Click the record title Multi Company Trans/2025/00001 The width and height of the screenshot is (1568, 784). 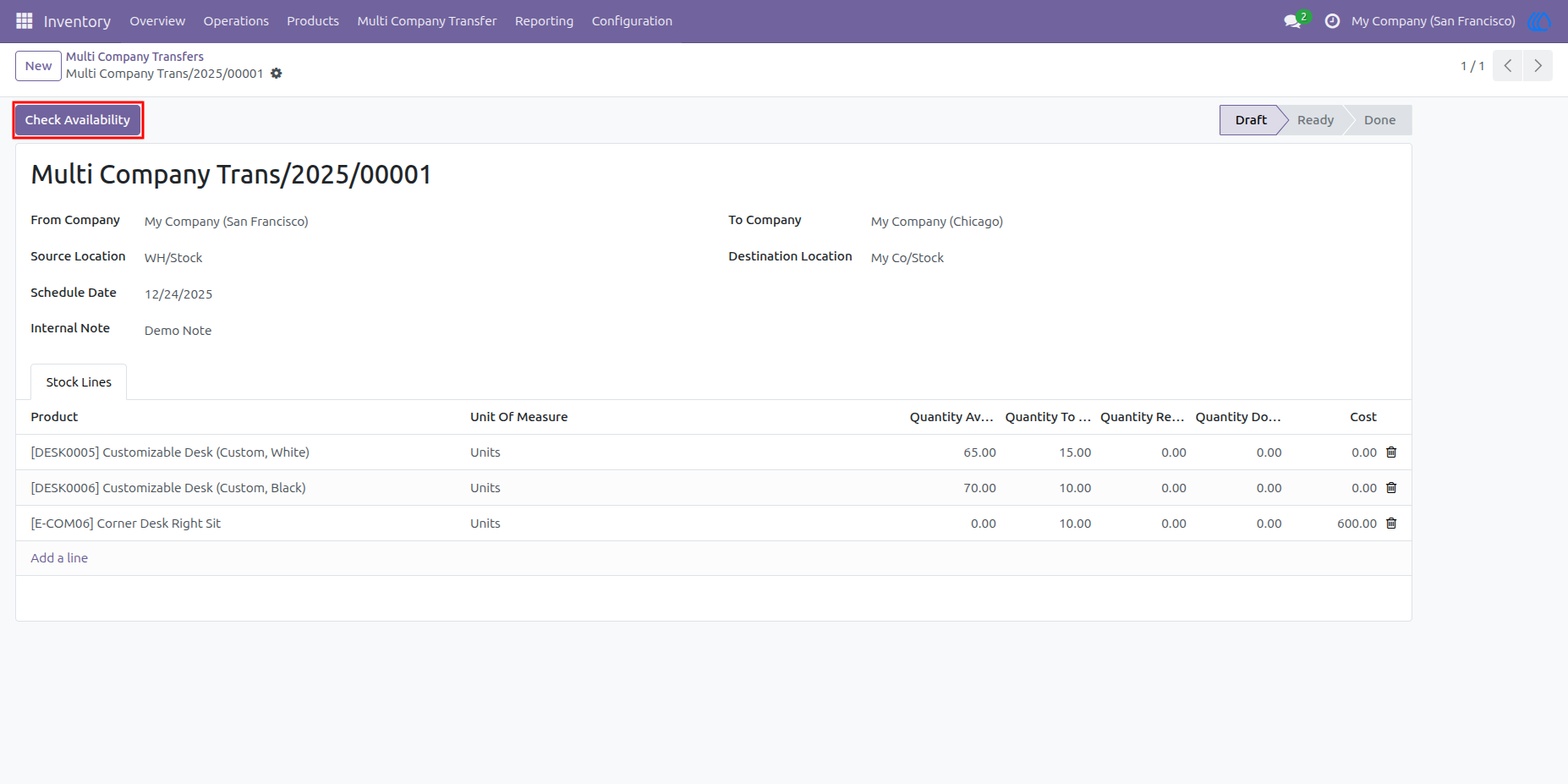pyautogui.click(x=231, y=174)
